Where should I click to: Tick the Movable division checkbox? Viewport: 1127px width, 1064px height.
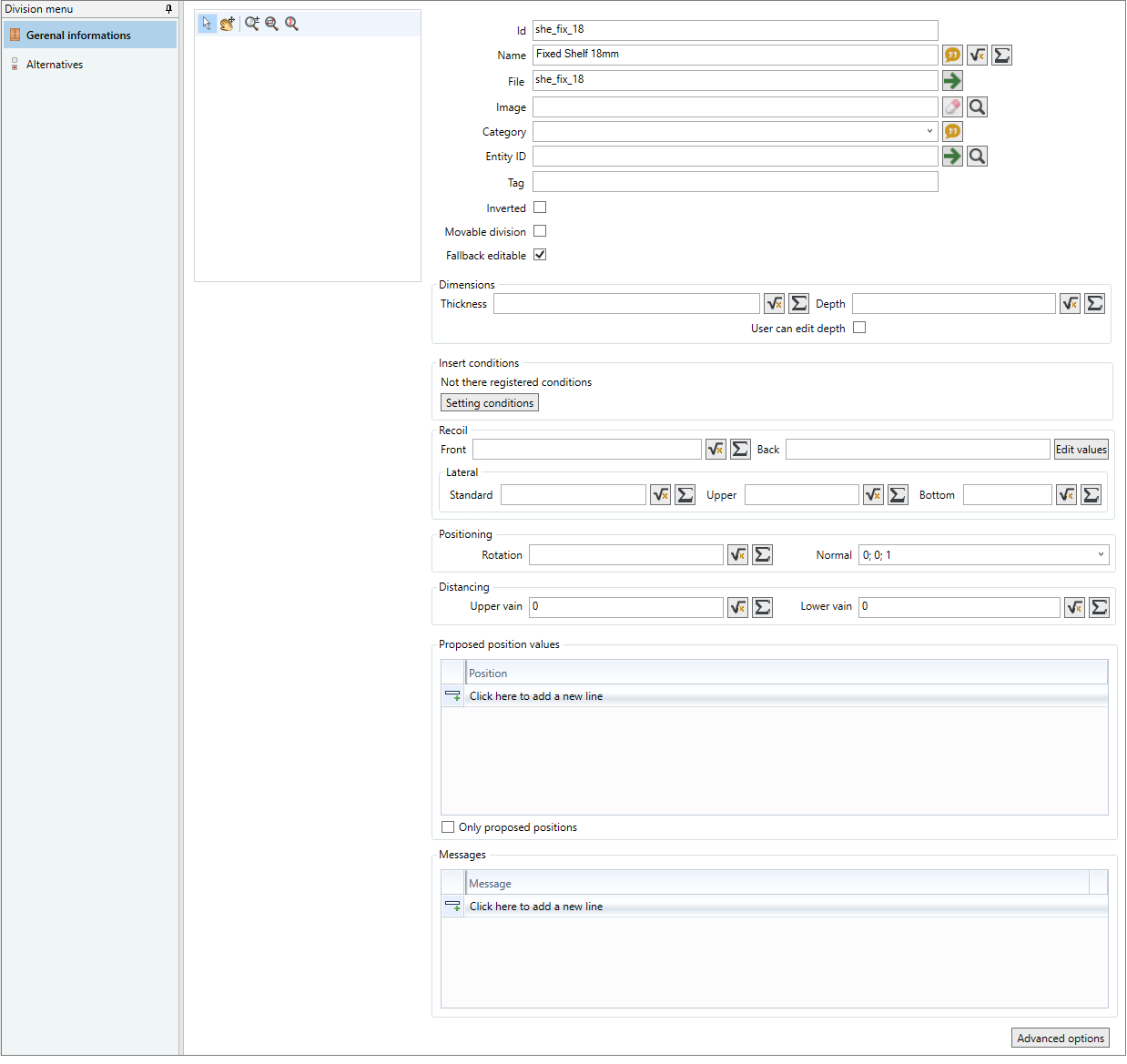(540, 231)
